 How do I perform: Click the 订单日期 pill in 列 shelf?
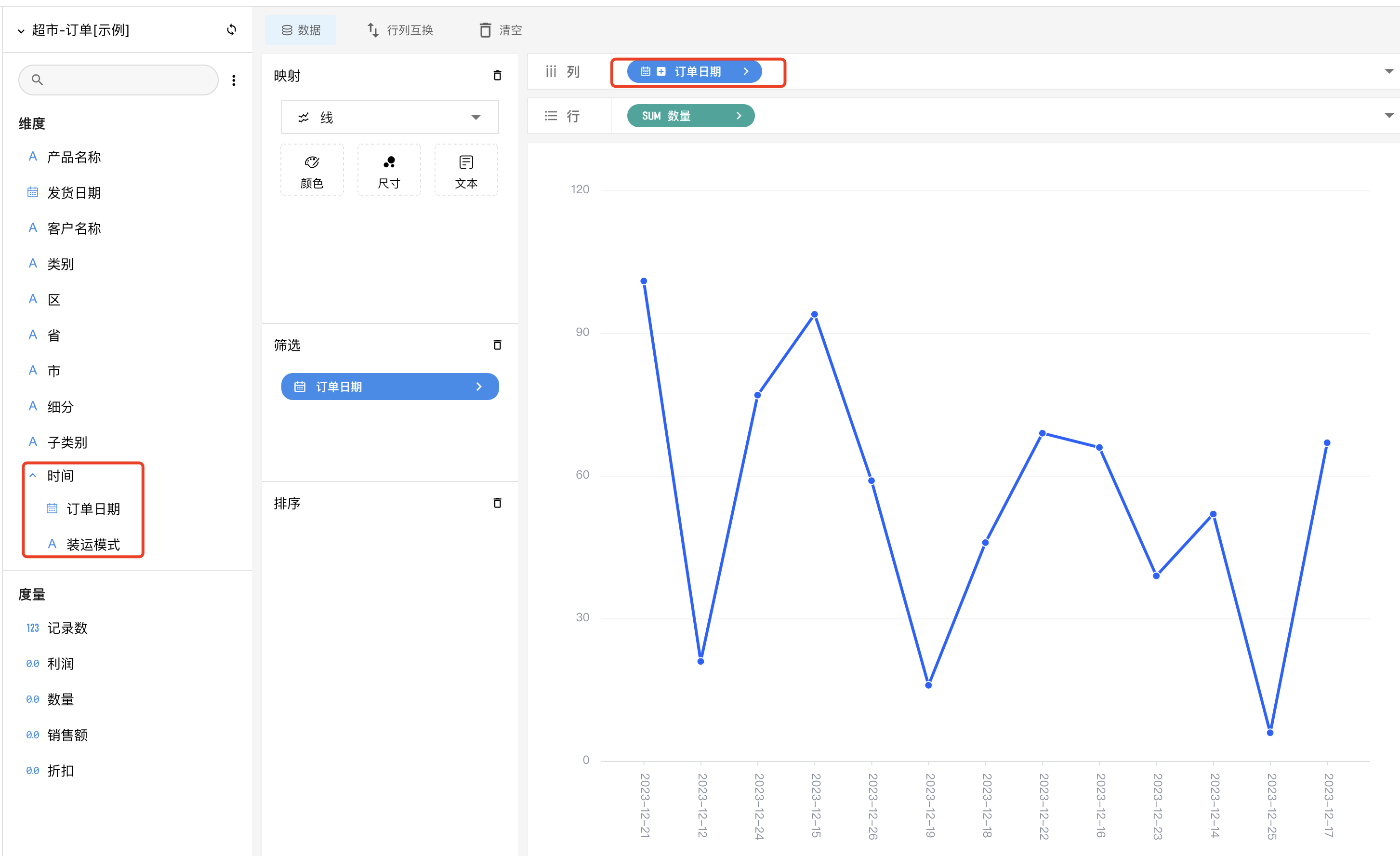pos(694,72)
